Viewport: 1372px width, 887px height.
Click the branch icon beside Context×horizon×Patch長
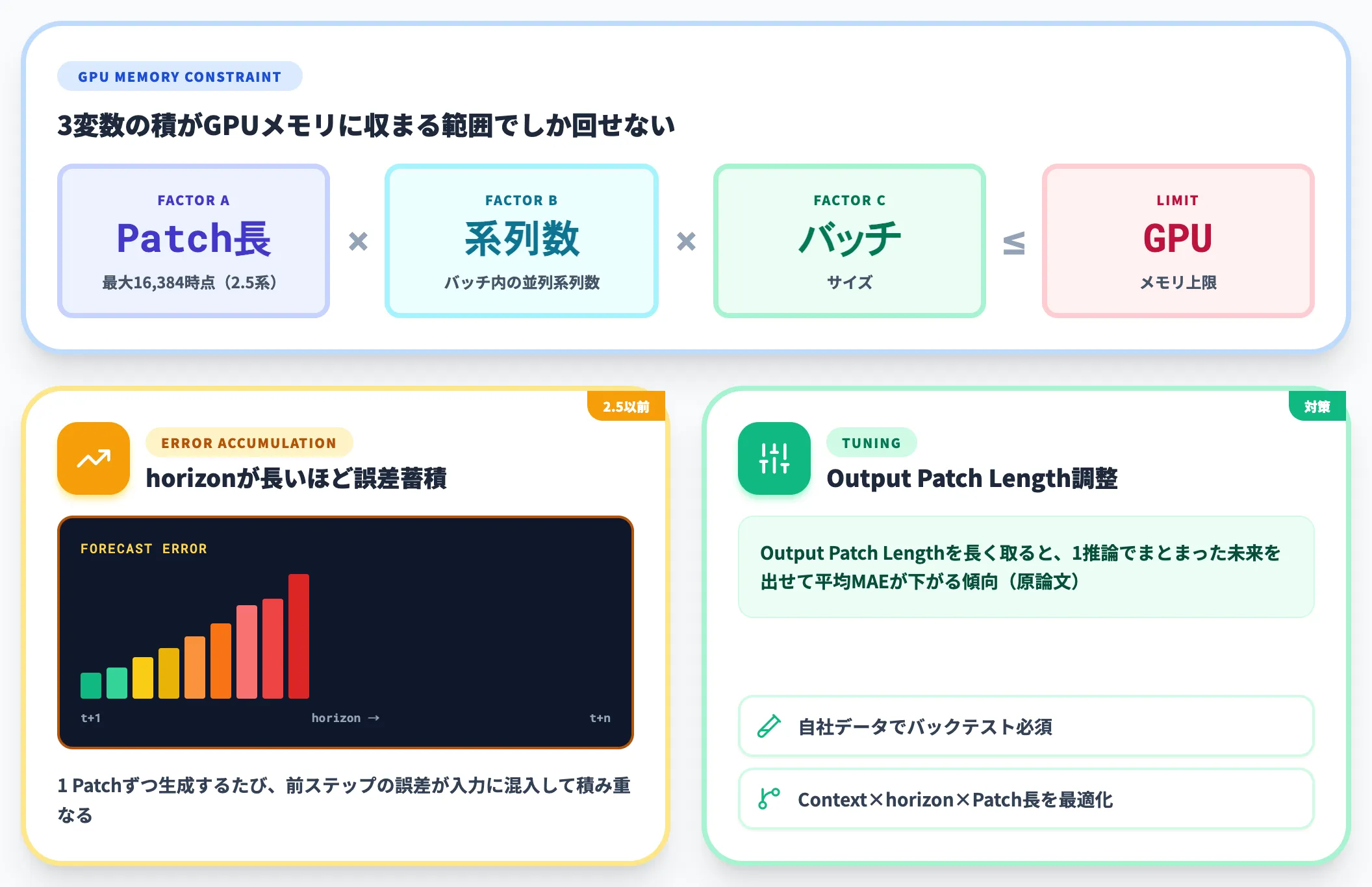769,799
